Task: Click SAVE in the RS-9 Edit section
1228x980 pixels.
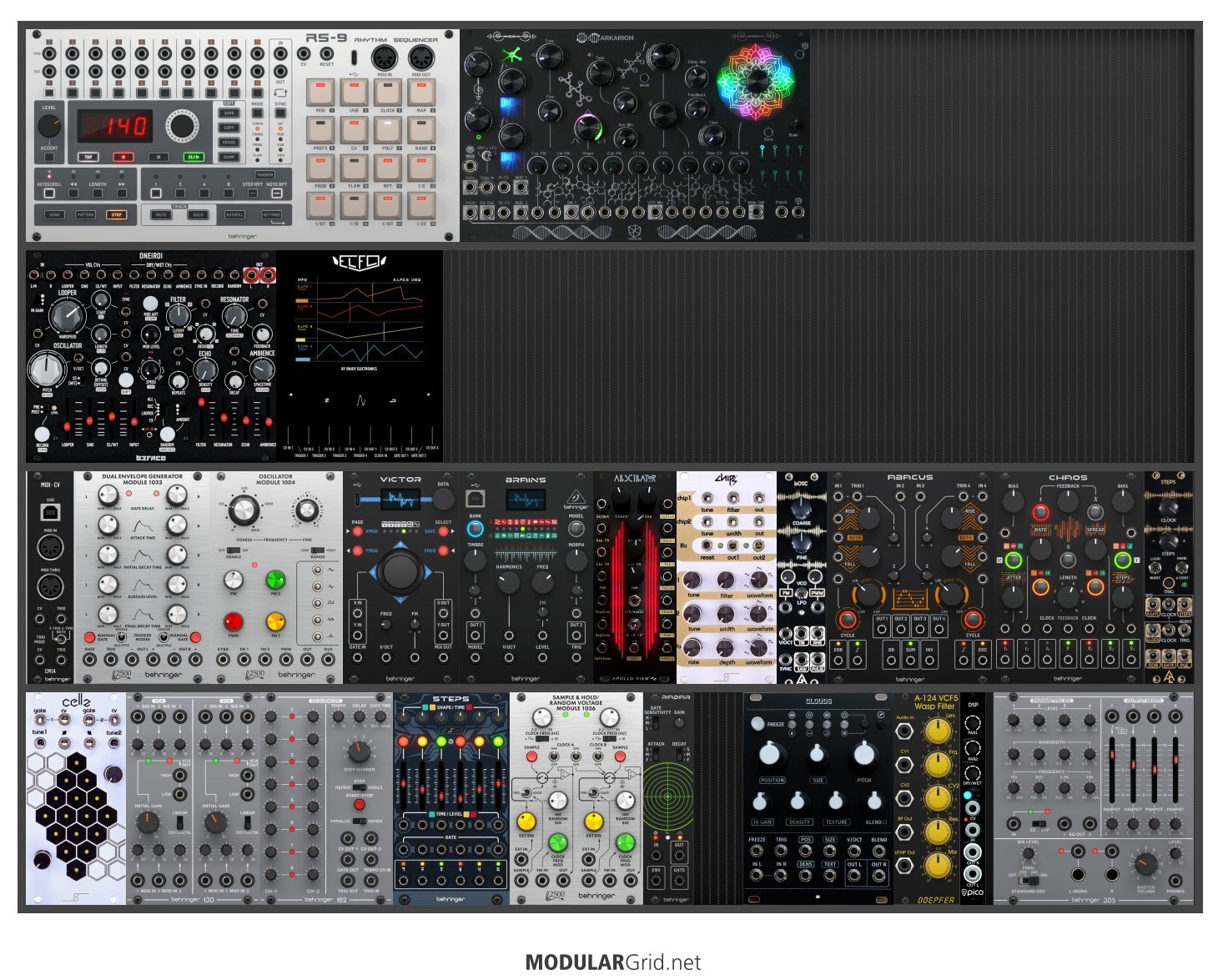Action: 229,113
